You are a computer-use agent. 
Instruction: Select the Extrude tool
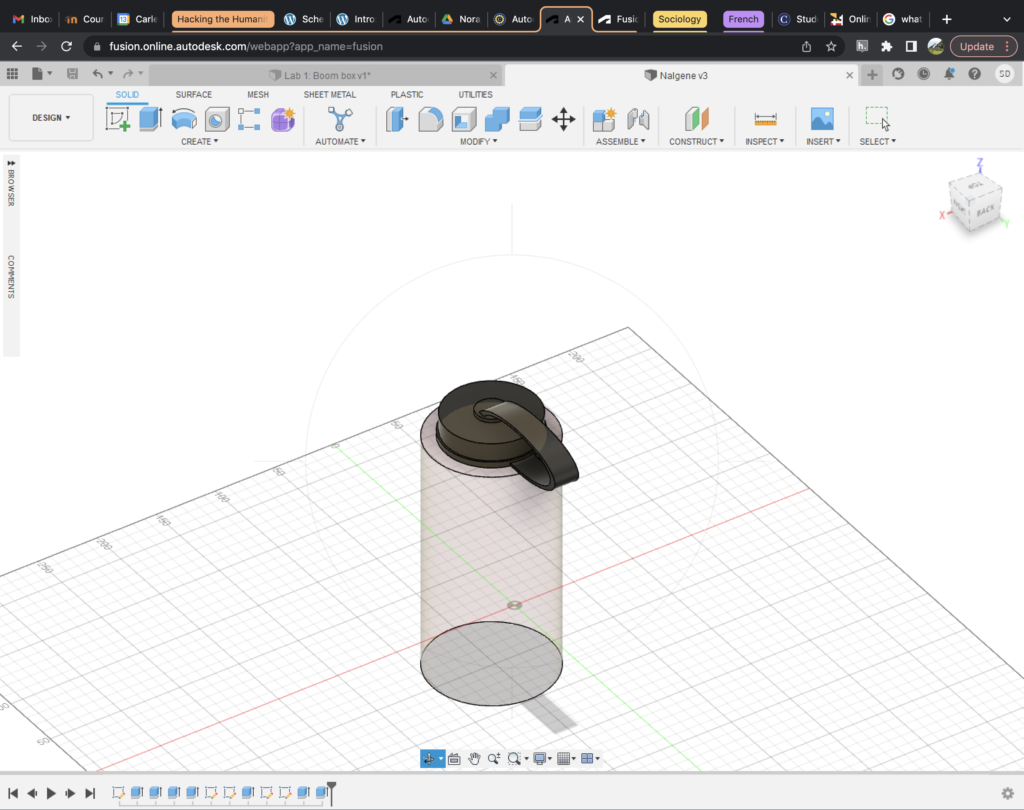[x=151, y=118]
